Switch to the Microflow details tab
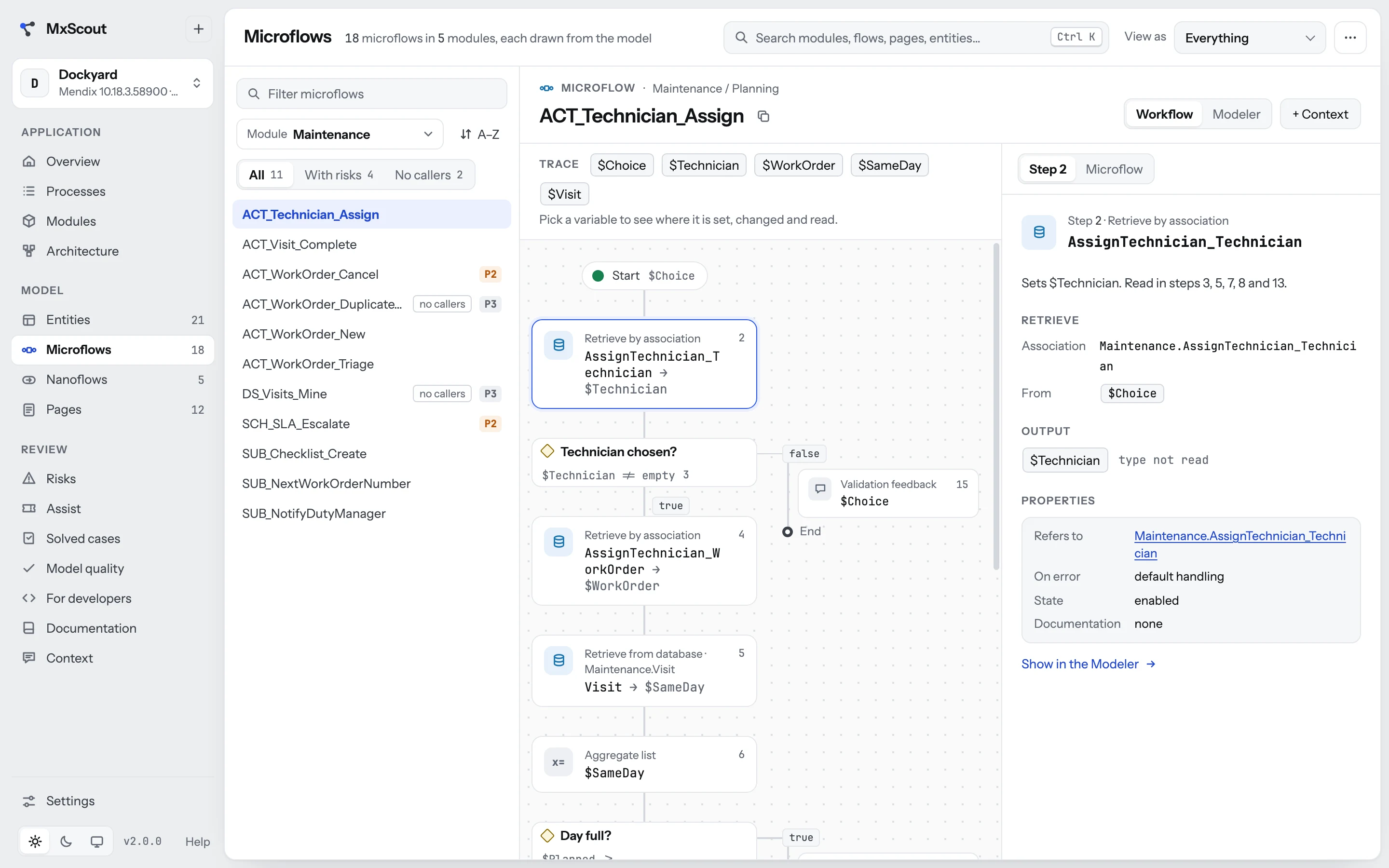This screenshot has height=868, width=1389. pyautogui.click(x=1114, y=169)
